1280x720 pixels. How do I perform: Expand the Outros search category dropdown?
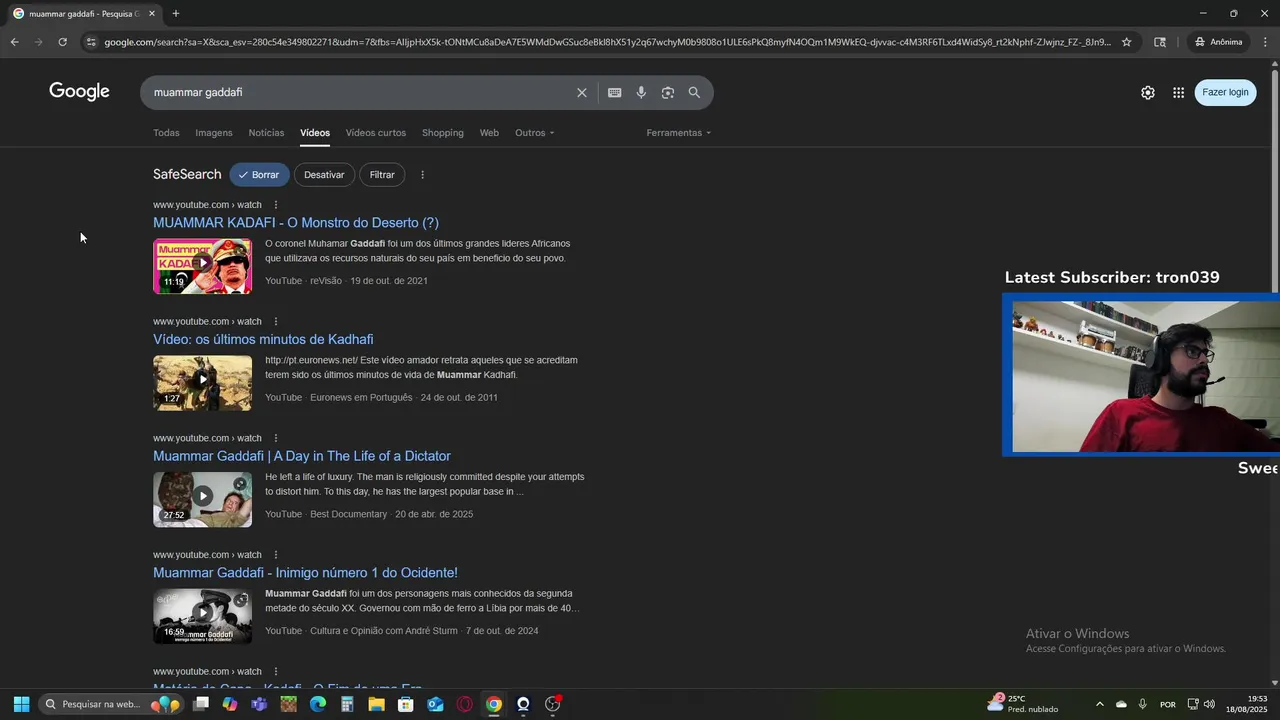point(534,133)
